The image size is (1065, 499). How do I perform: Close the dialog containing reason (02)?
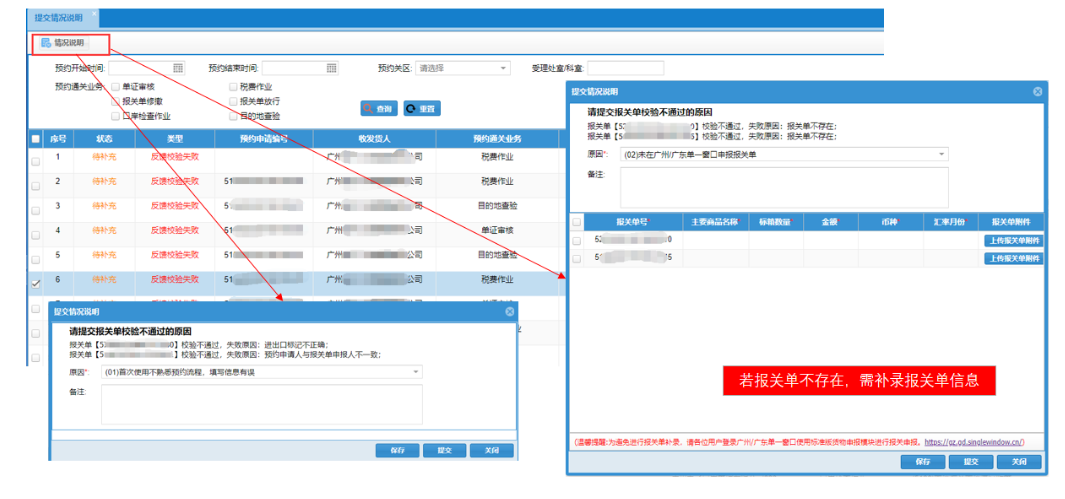tap(1037, 91)
